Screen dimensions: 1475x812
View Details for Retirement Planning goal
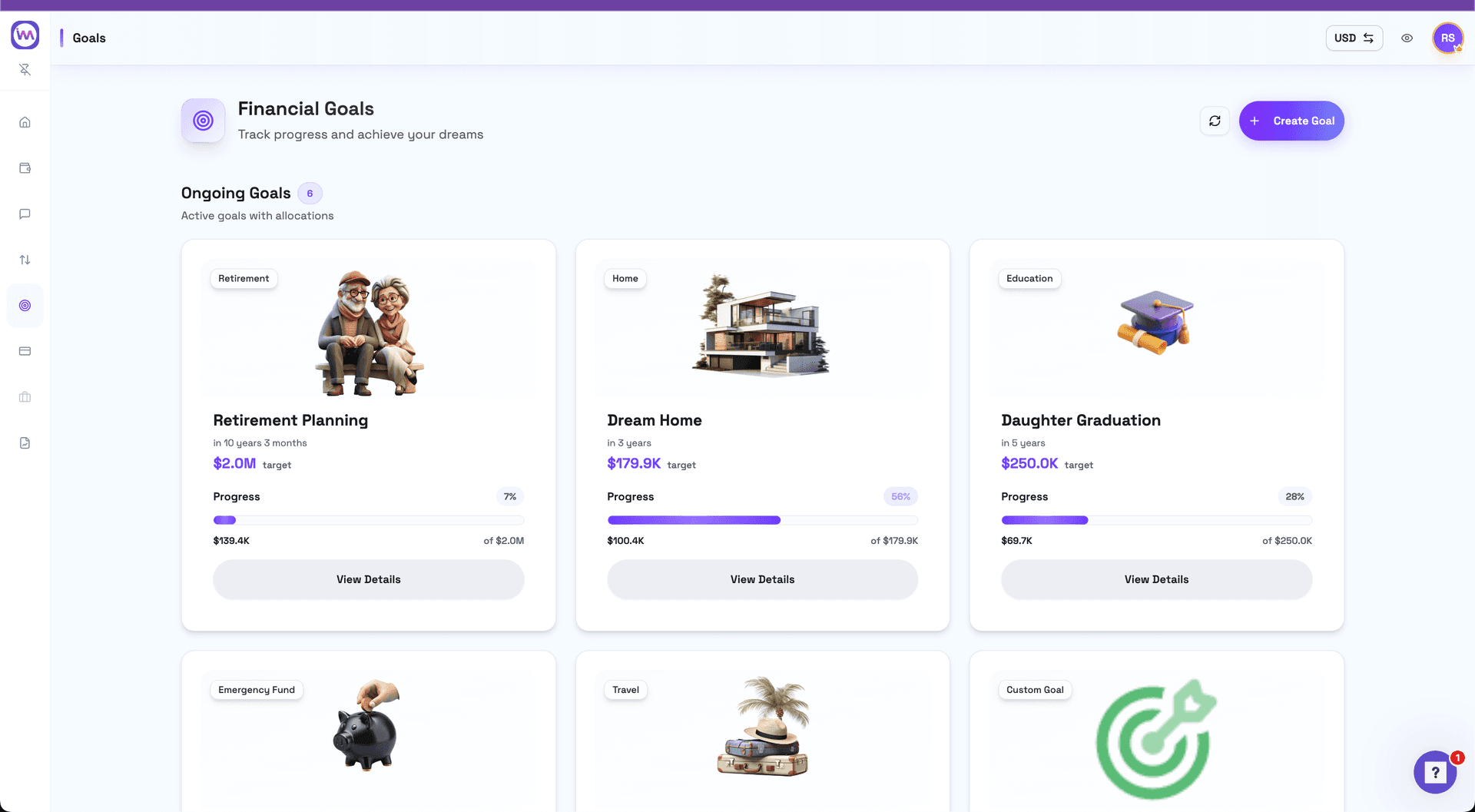[x=368, y=579]
